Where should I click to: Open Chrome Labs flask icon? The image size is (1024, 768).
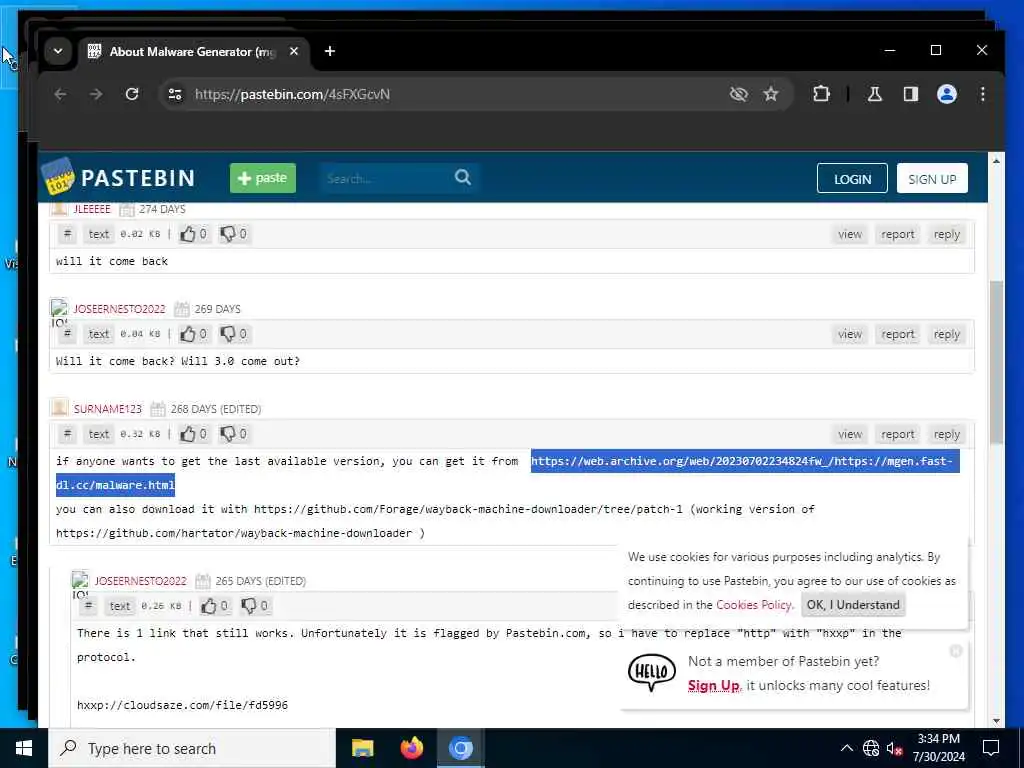[874, 94]
